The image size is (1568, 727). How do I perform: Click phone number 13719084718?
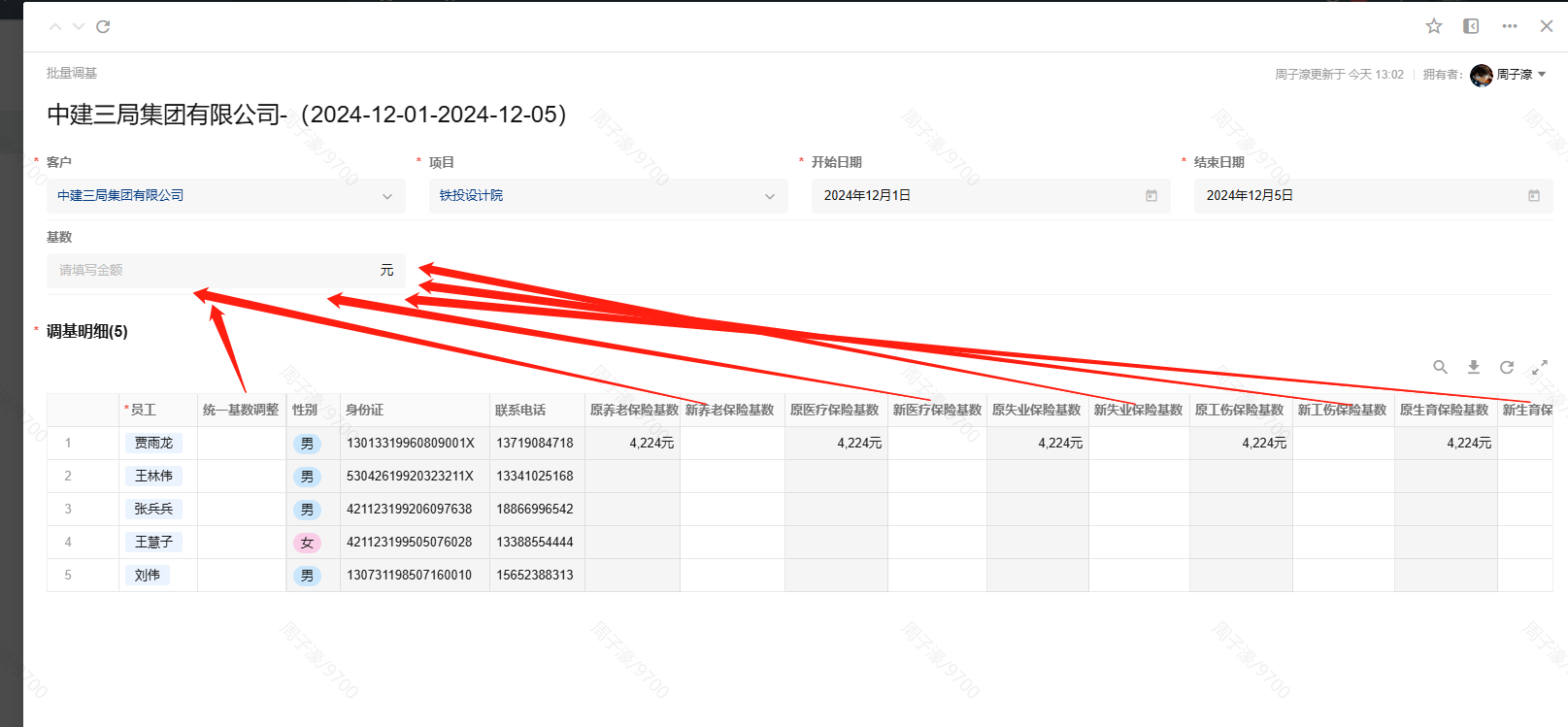coord(535,444)
